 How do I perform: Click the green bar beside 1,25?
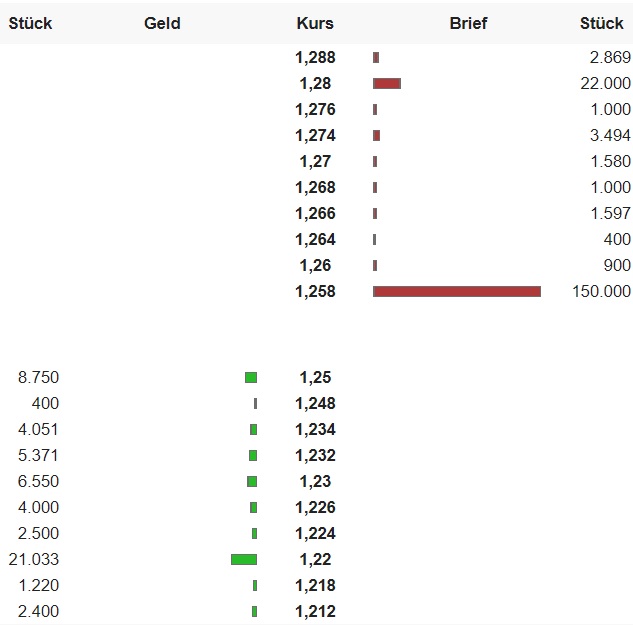(x=251, y=377)
